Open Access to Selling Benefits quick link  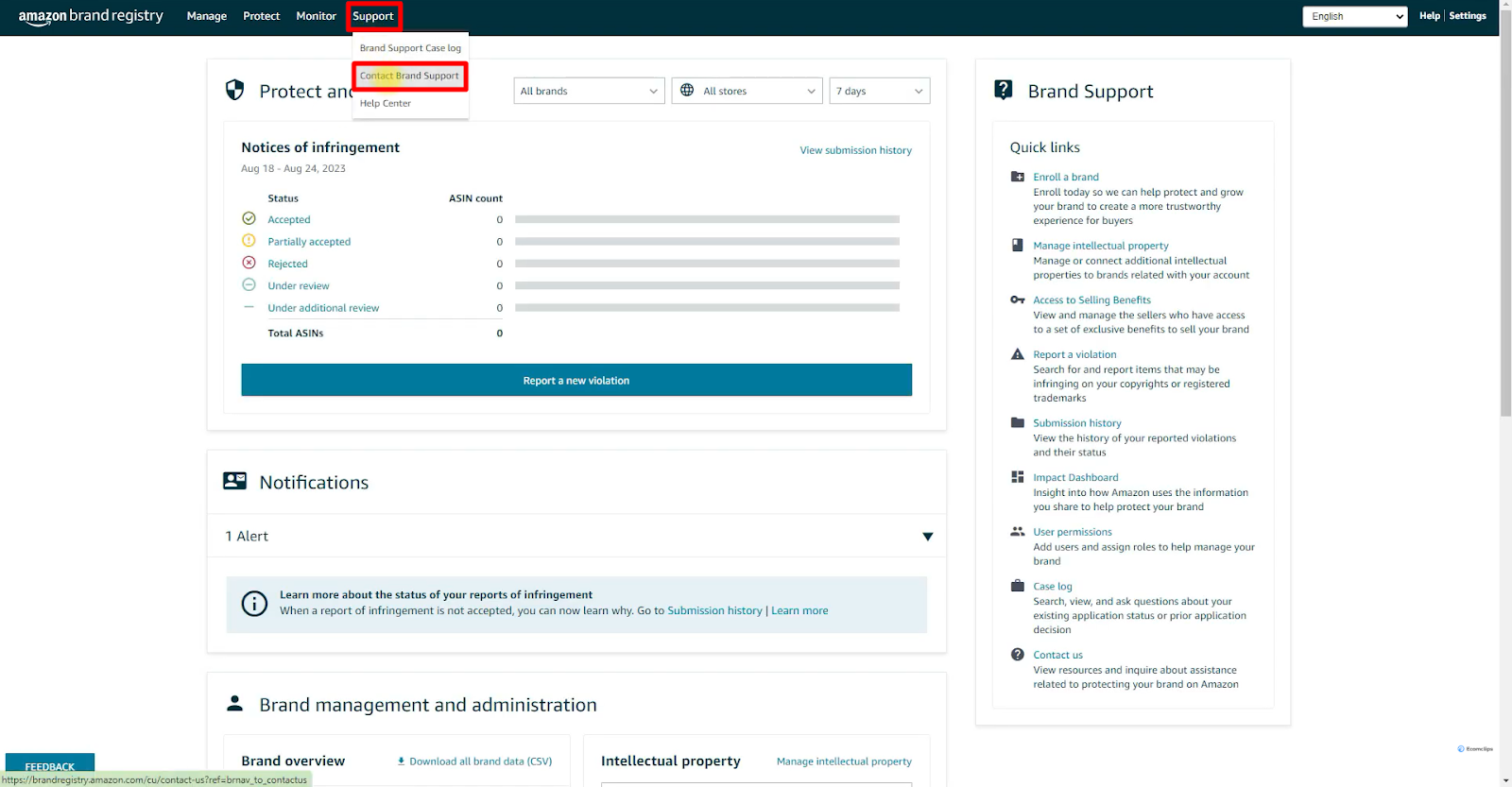[x=1091, y=299]
